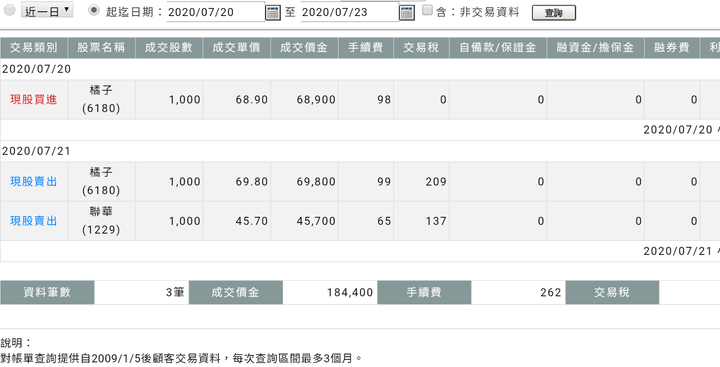Click the price value 69.80
The image size is (720, 367).
(252, 181)
